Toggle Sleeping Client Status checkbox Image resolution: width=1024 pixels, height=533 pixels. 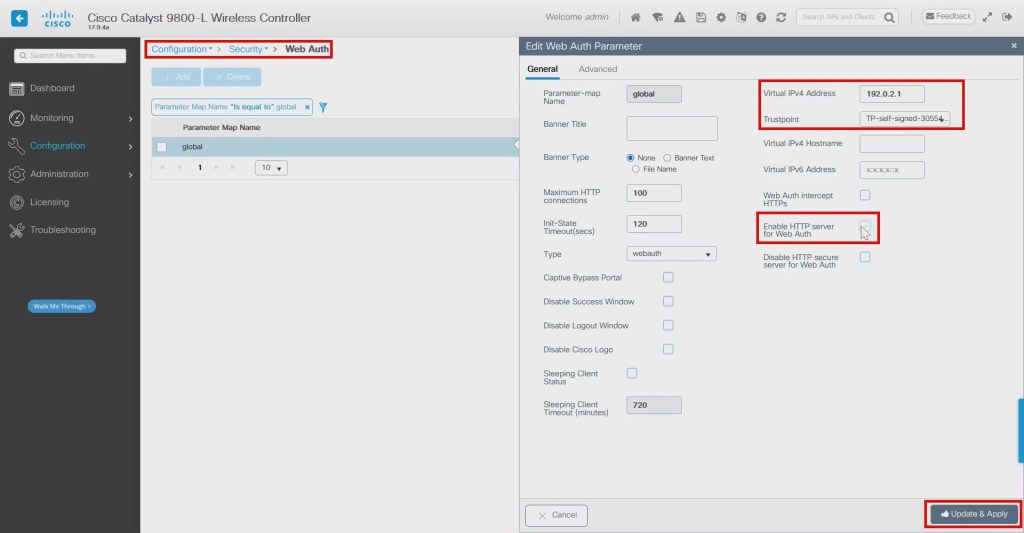(632, 373)
